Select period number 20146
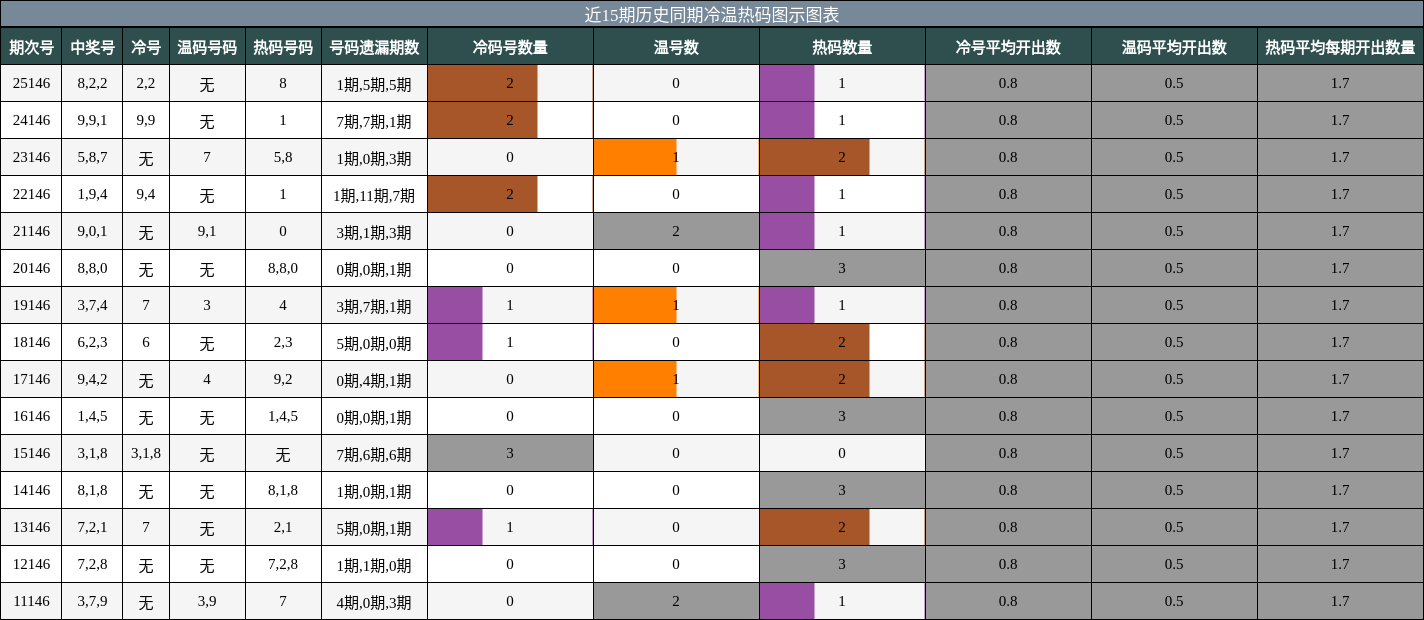This screenshot has height=620, width=1424. click(x=31, y=268)
